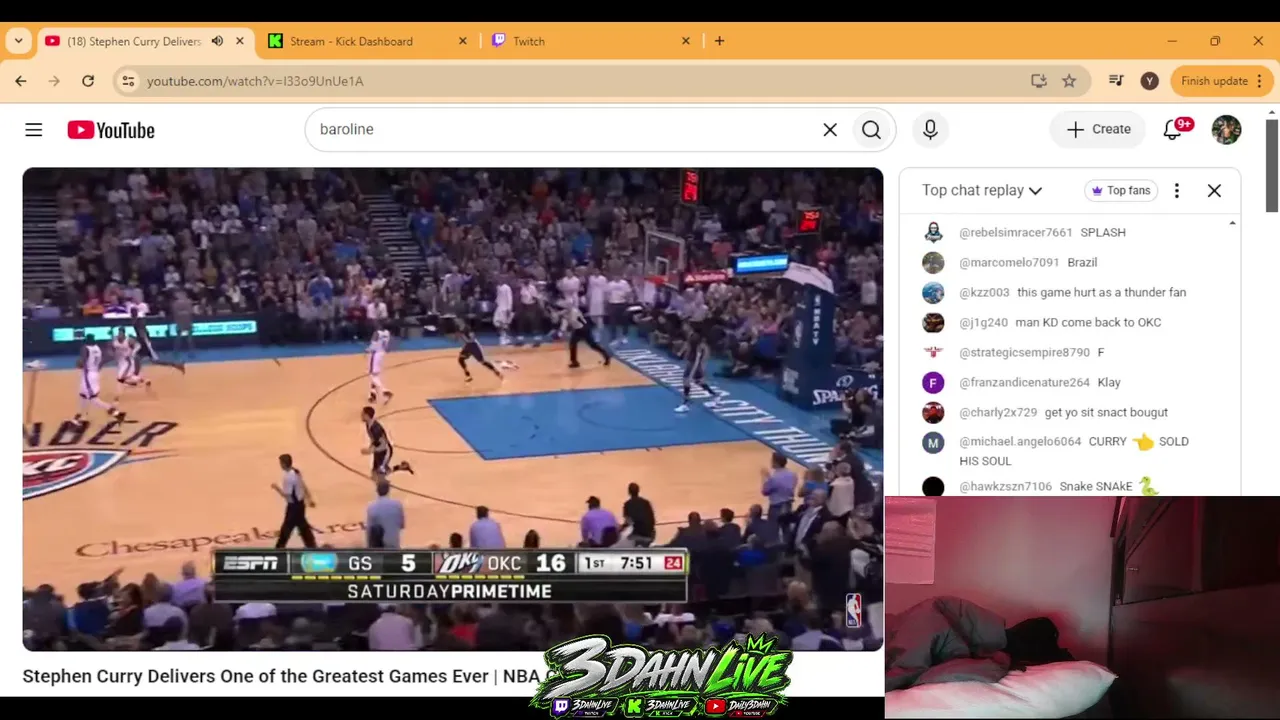Close the chat replay panel
This screenshot has width=1280, height=720.
(1214, 190)
